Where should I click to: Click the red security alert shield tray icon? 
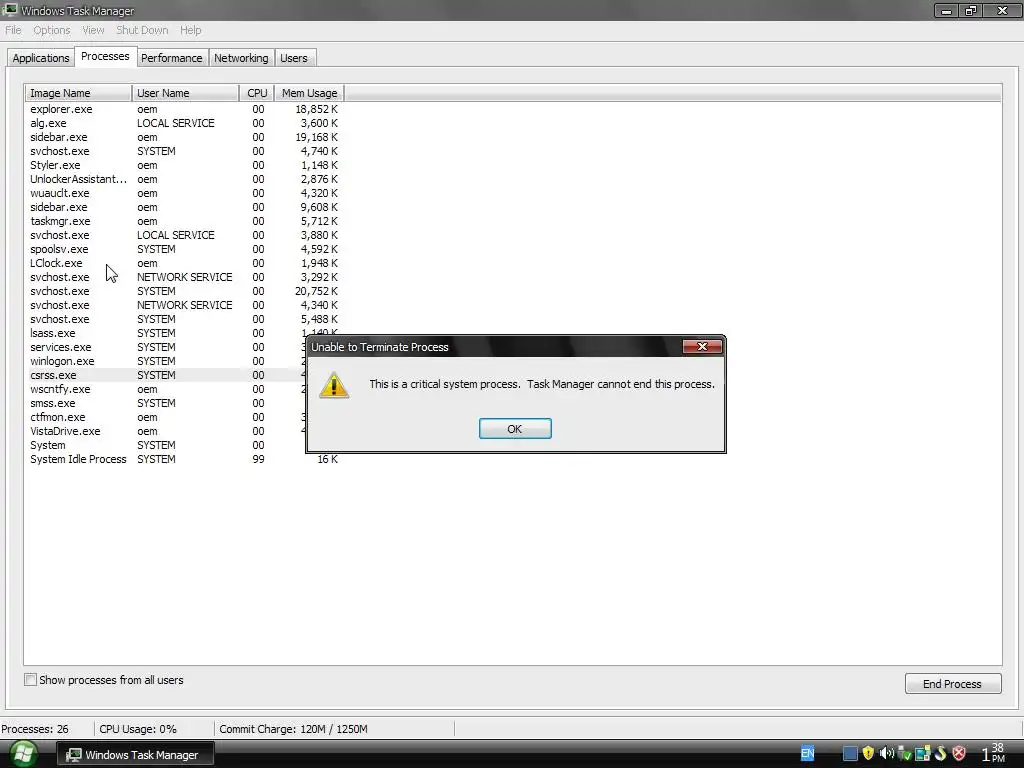[x=959, y=754]
